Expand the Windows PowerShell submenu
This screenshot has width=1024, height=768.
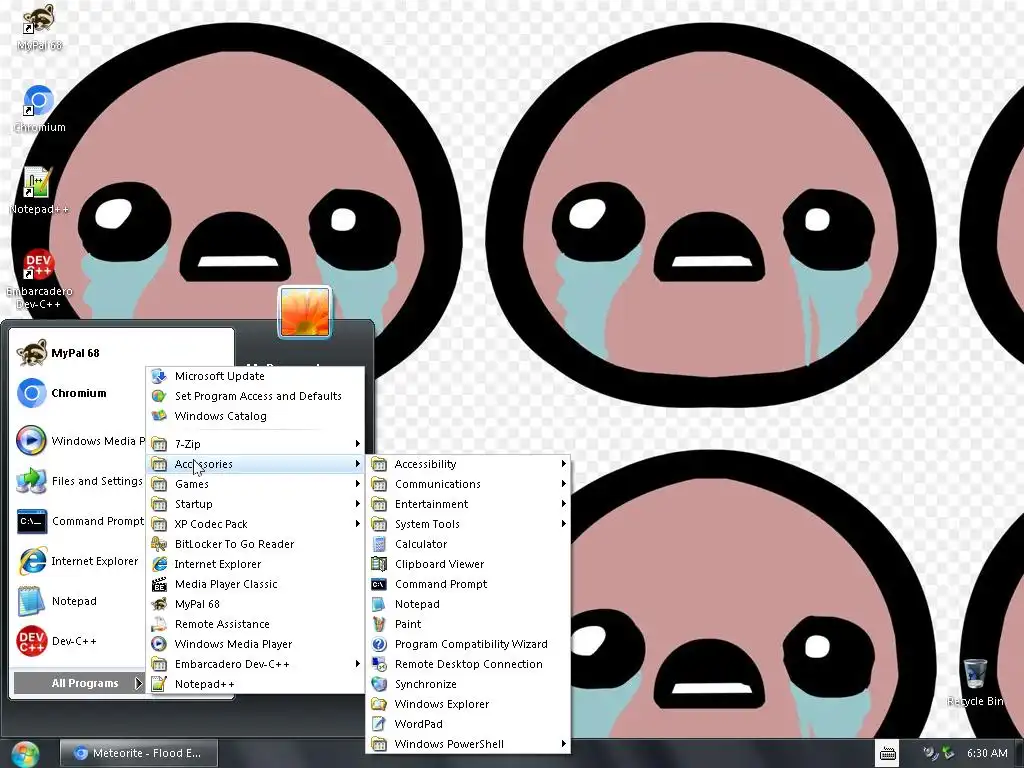(x=468, y=744)
